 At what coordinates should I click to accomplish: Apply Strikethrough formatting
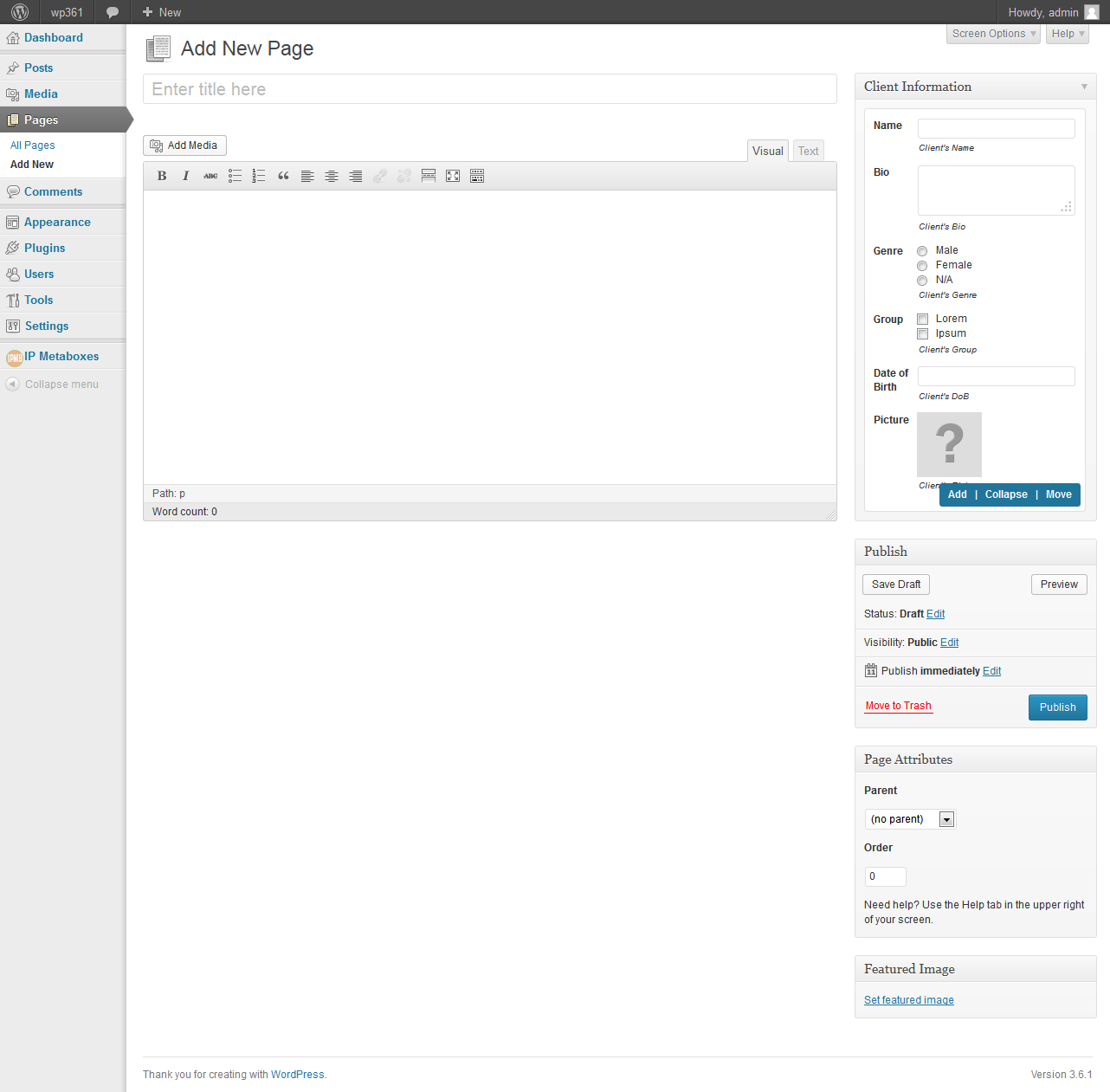[x=210, y=176]
